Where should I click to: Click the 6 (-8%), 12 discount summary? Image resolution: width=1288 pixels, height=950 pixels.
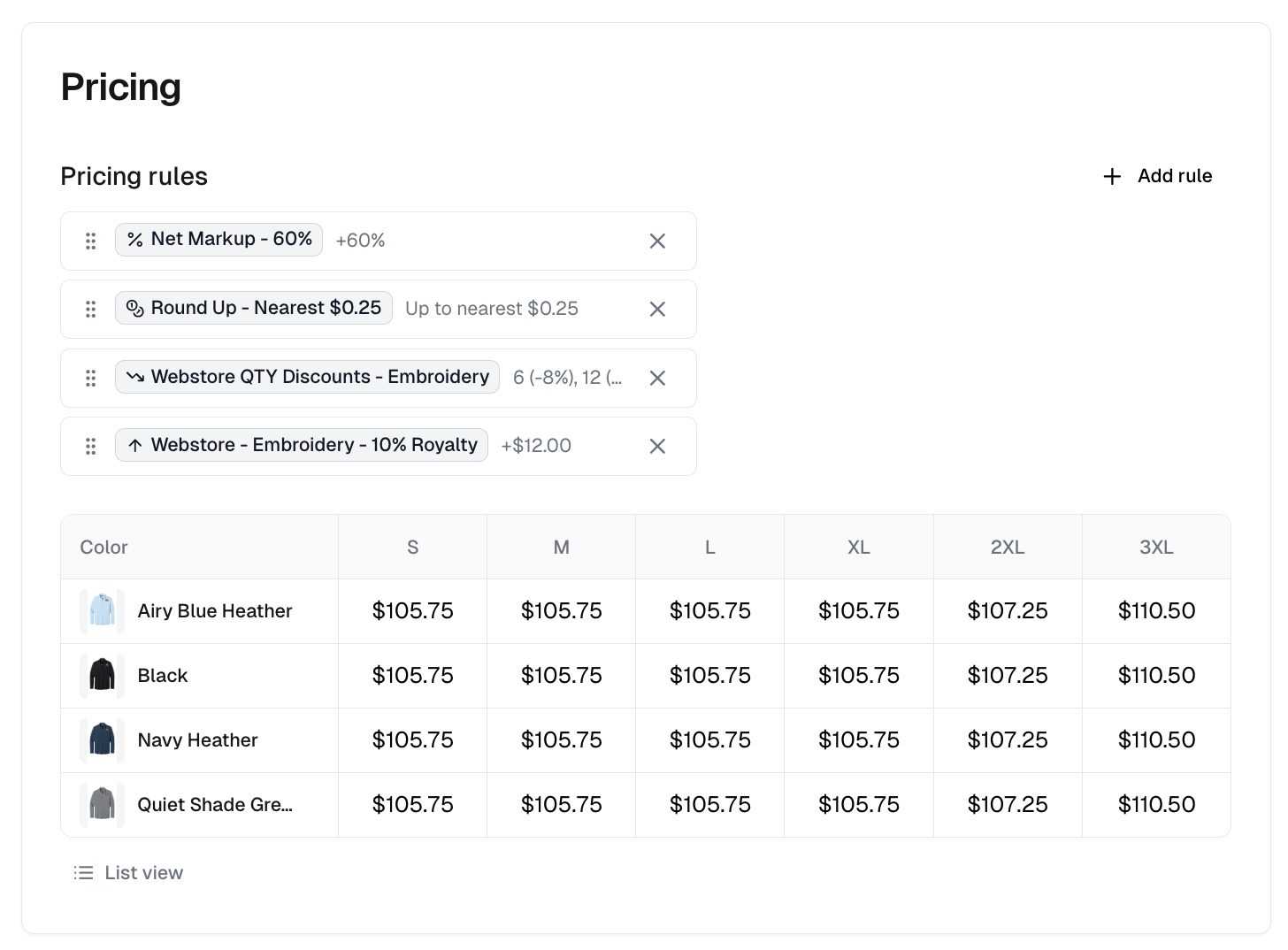tap(567, 378)
